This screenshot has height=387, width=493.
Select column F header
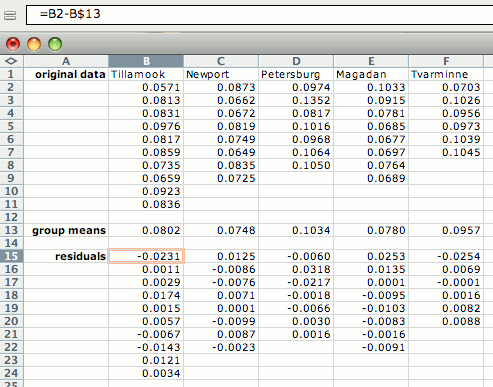pos(446,61)
